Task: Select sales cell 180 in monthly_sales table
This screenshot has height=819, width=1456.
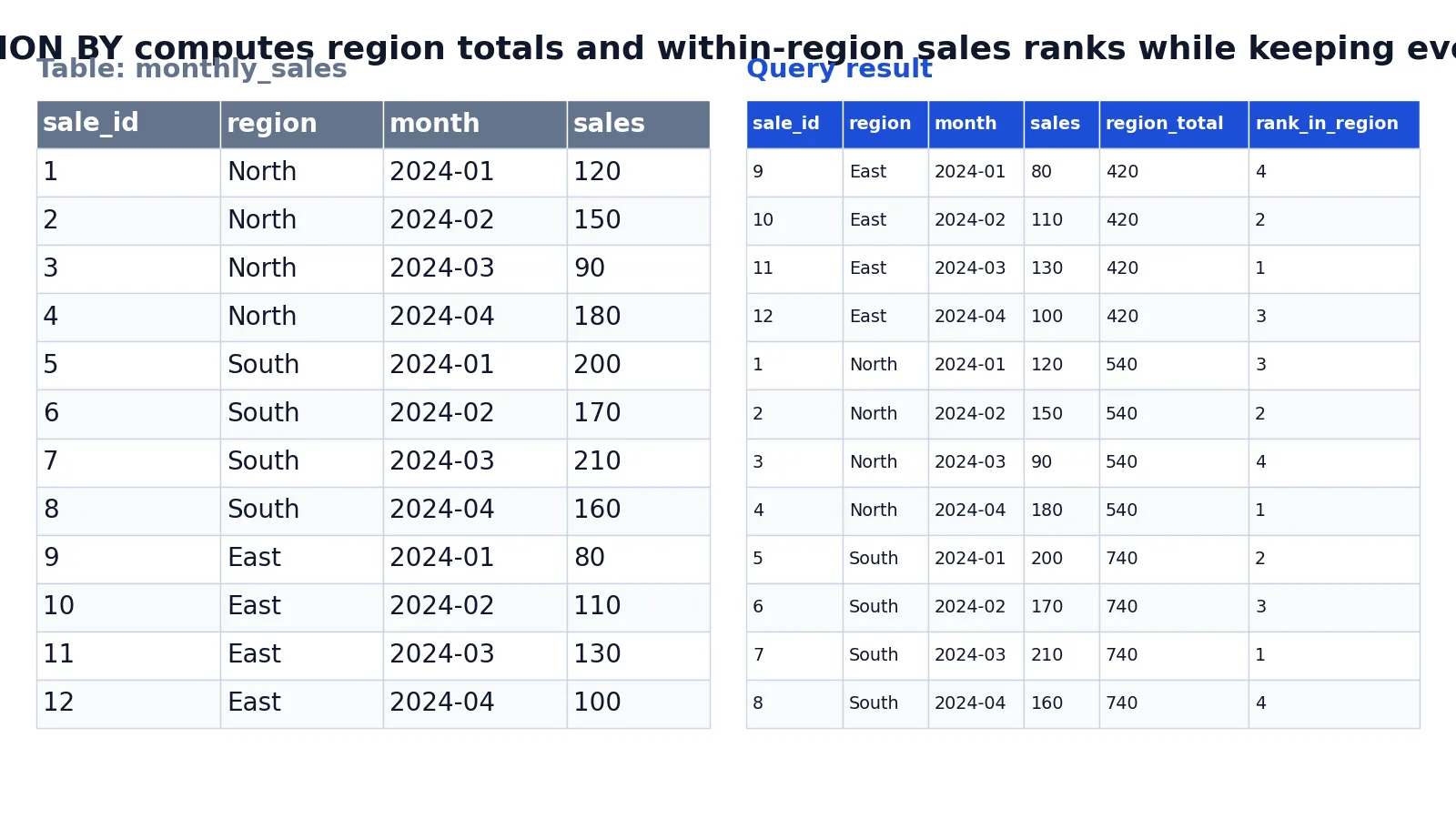Action: coord(638,318)
